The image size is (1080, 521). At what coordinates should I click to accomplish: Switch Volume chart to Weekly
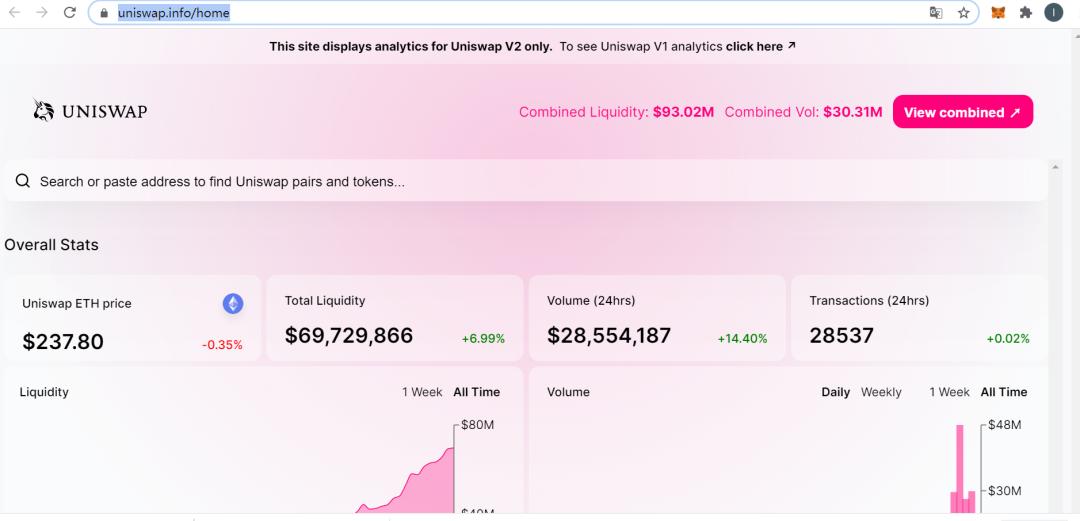point(881,392)
